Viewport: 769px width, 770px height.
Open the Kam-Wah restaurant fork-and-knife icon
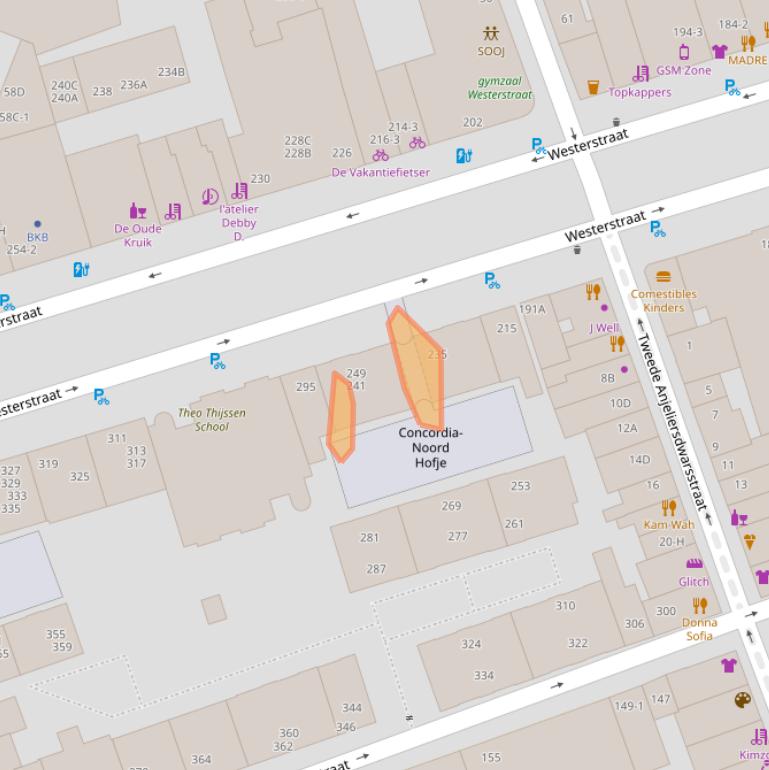(x=669, y=508)
